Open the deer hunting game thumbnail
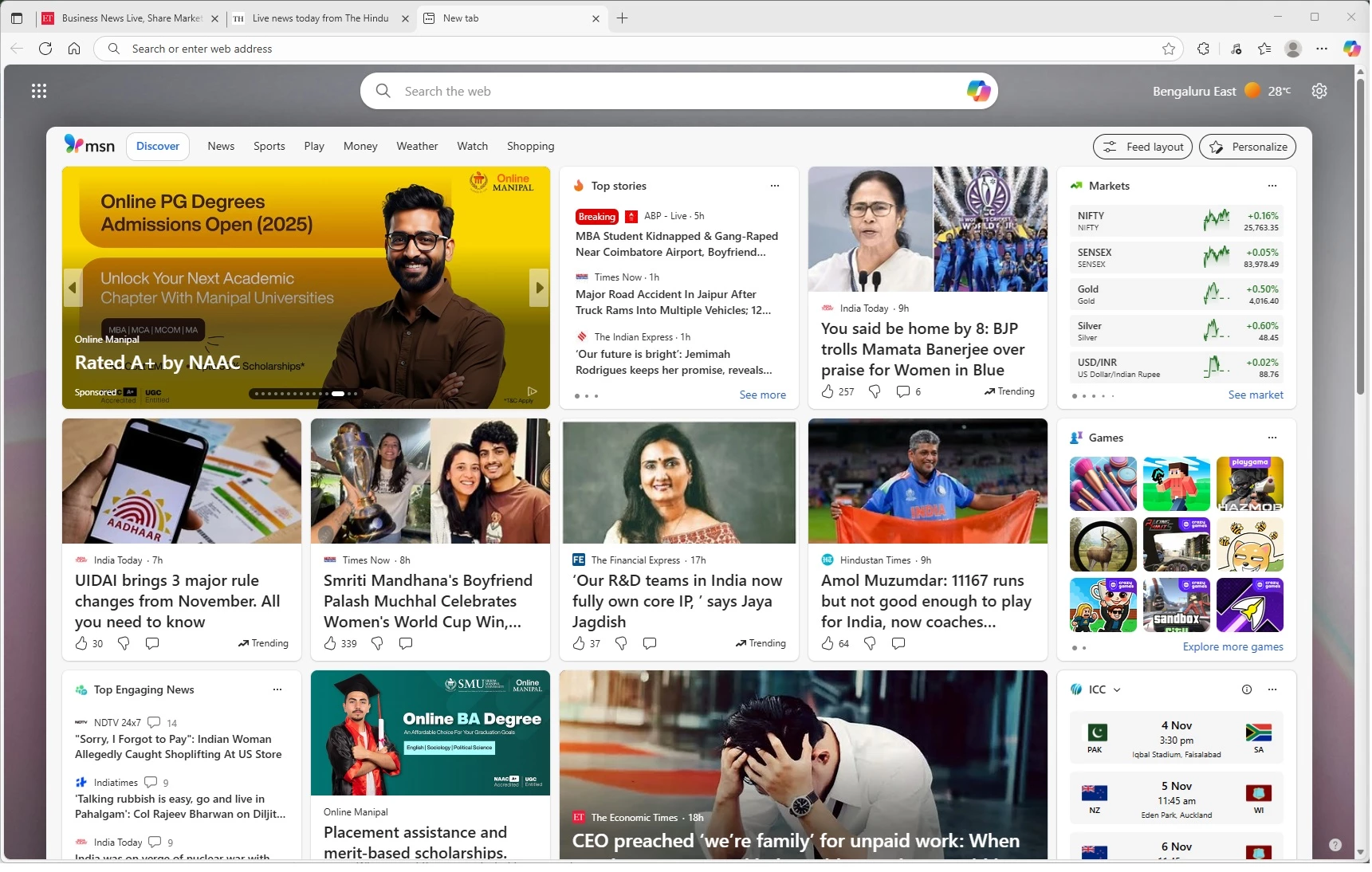This screenshot has height=872, width=1372. tap(1103, 544)
